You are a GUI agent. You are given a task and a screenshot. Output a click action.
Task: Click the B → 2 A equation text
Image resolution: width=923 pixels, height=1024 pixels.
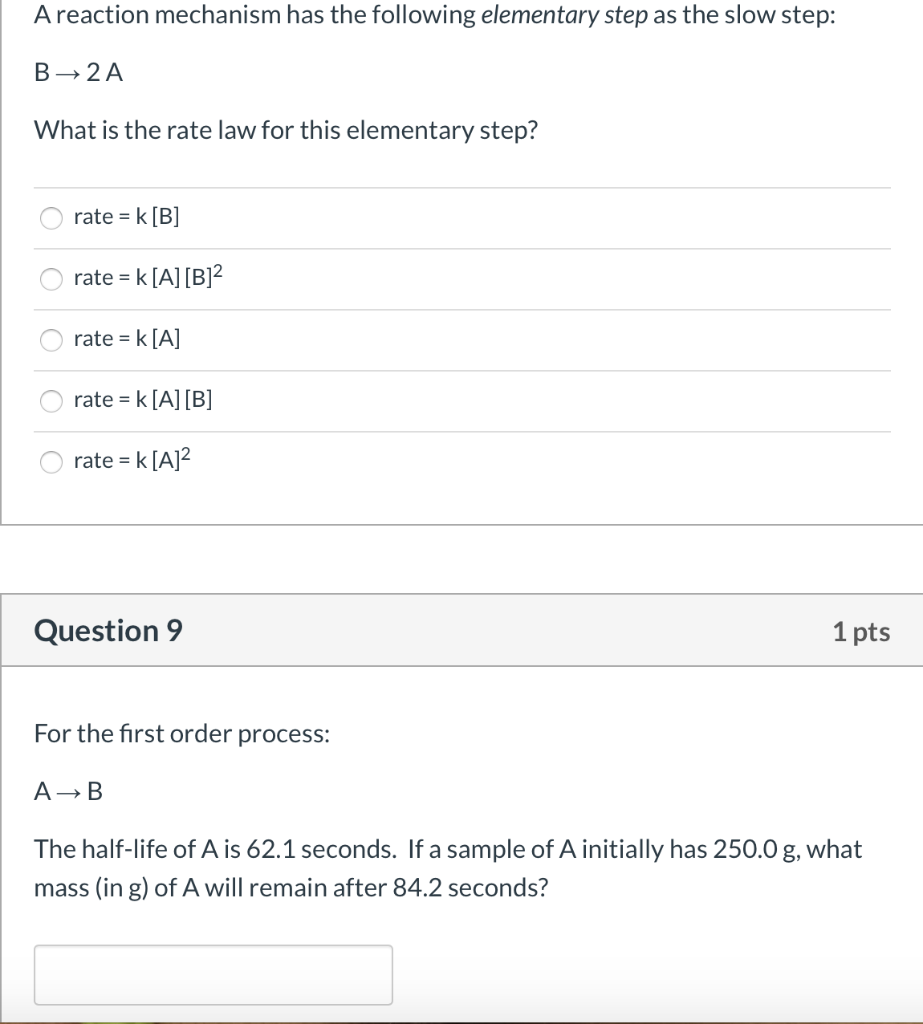[x=77, y=72]
